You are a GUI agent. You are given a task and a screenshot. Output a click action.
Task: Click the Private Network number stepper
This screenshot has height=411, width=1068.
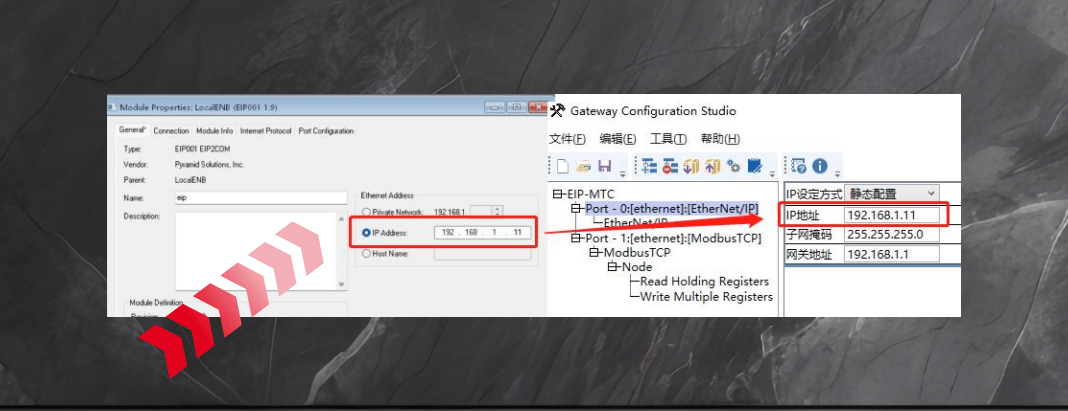499,212
